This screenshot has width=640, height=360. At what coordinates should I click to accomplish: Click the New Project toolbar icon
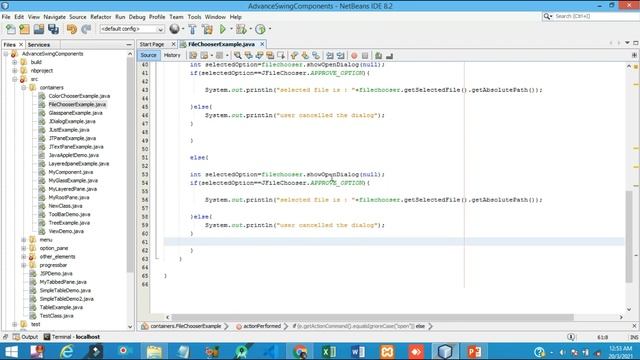tap(24, 29)
